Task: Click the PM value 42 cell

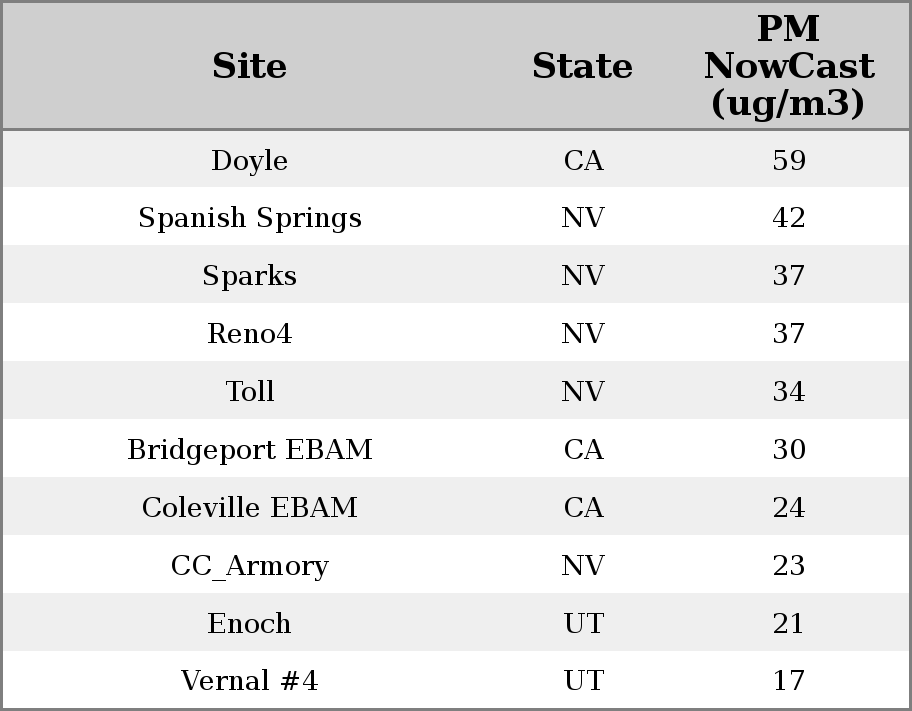Action: [x=789, y=218]
